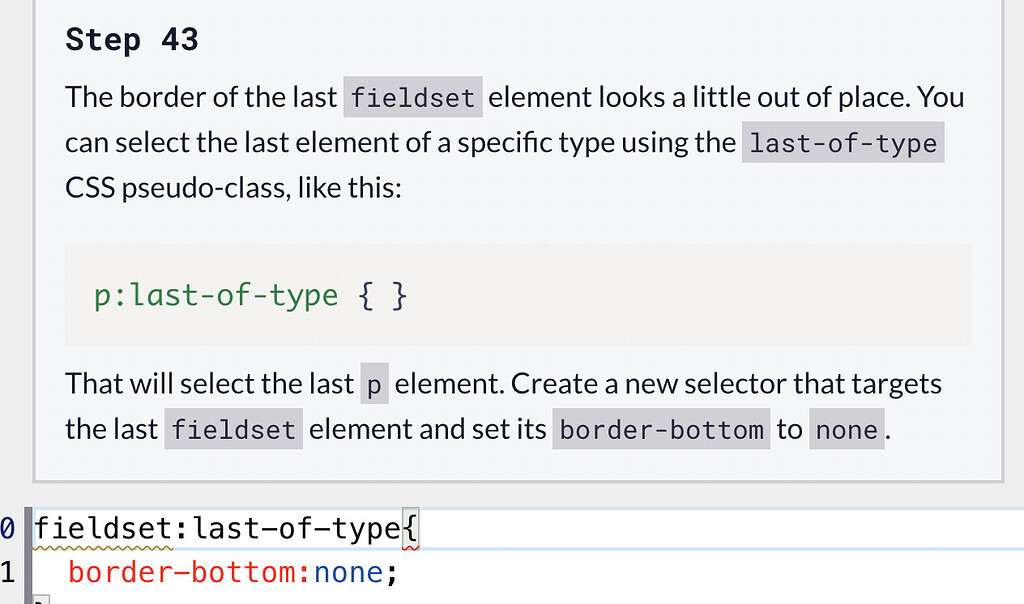Click the last-of-type inline code in instructions
The height and width of the screenshot is (604, 1024).
coord(843,143)
